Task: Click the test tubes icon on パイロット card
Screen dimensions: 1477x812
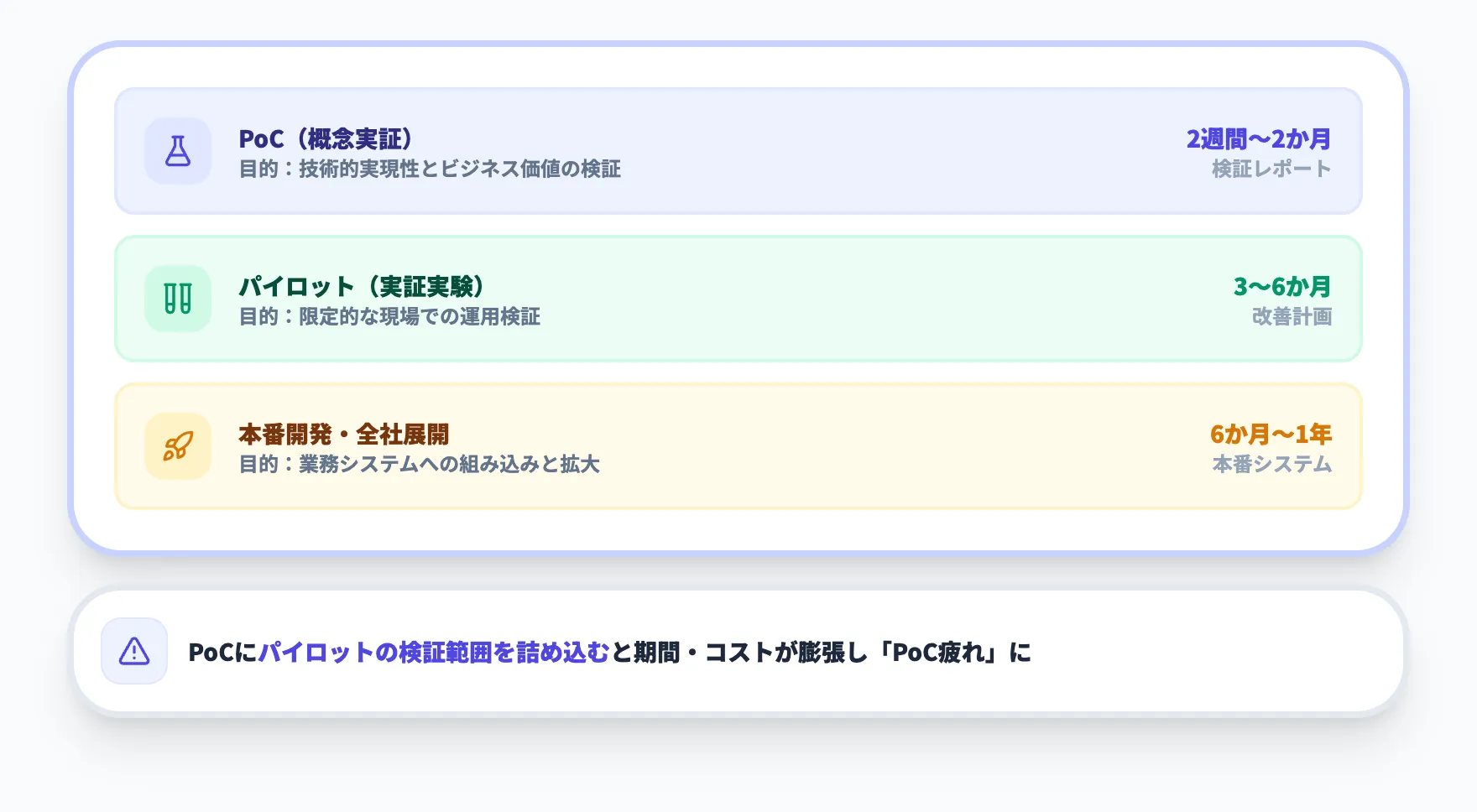Action: (177, 298)
